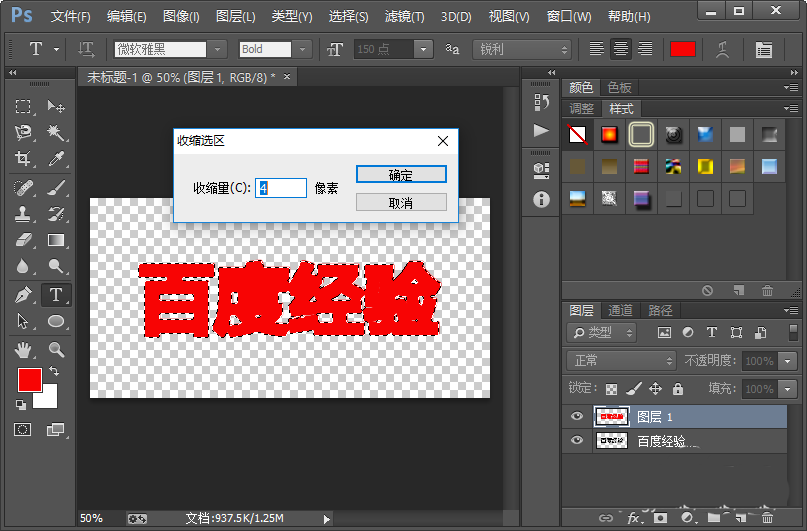This screenshot has width=807, height=531.
Task: Open the blend mode 正常 dropdown
Action: (621, 360)
